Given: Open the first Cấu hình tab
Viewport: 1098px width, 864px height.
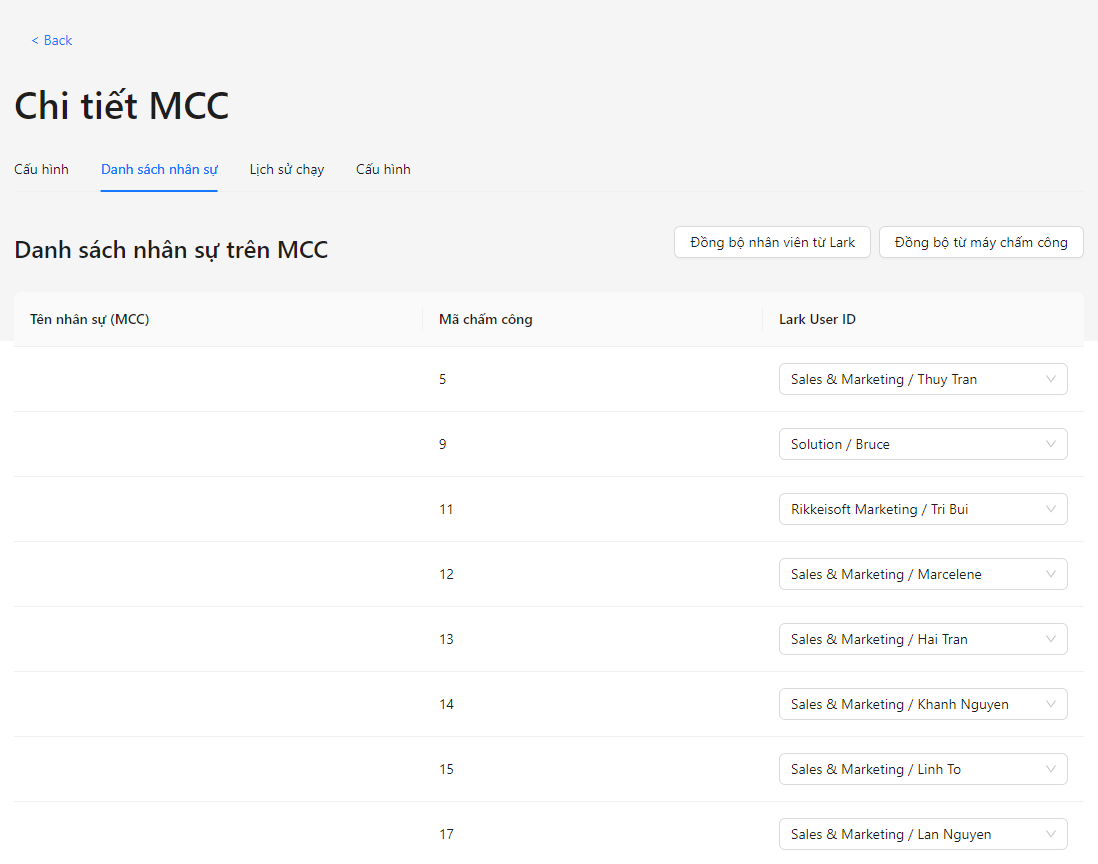Looking at the screenshot, I should [x=41, y=169].
